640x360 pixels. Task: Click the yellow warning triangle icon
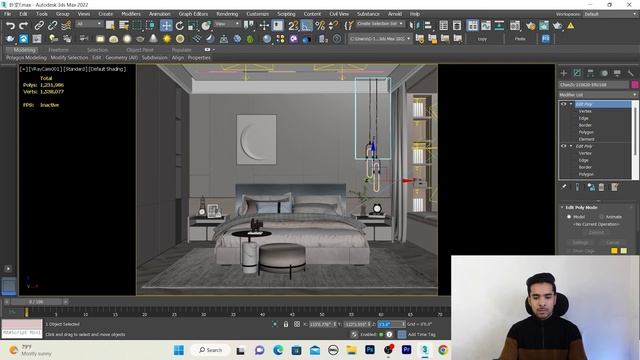[571, 26]
